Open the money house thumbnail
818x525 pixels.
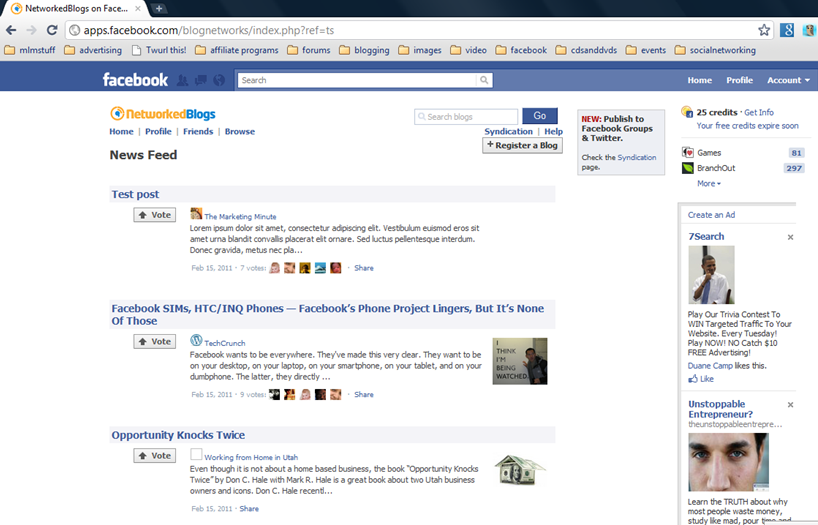point(520,470)
